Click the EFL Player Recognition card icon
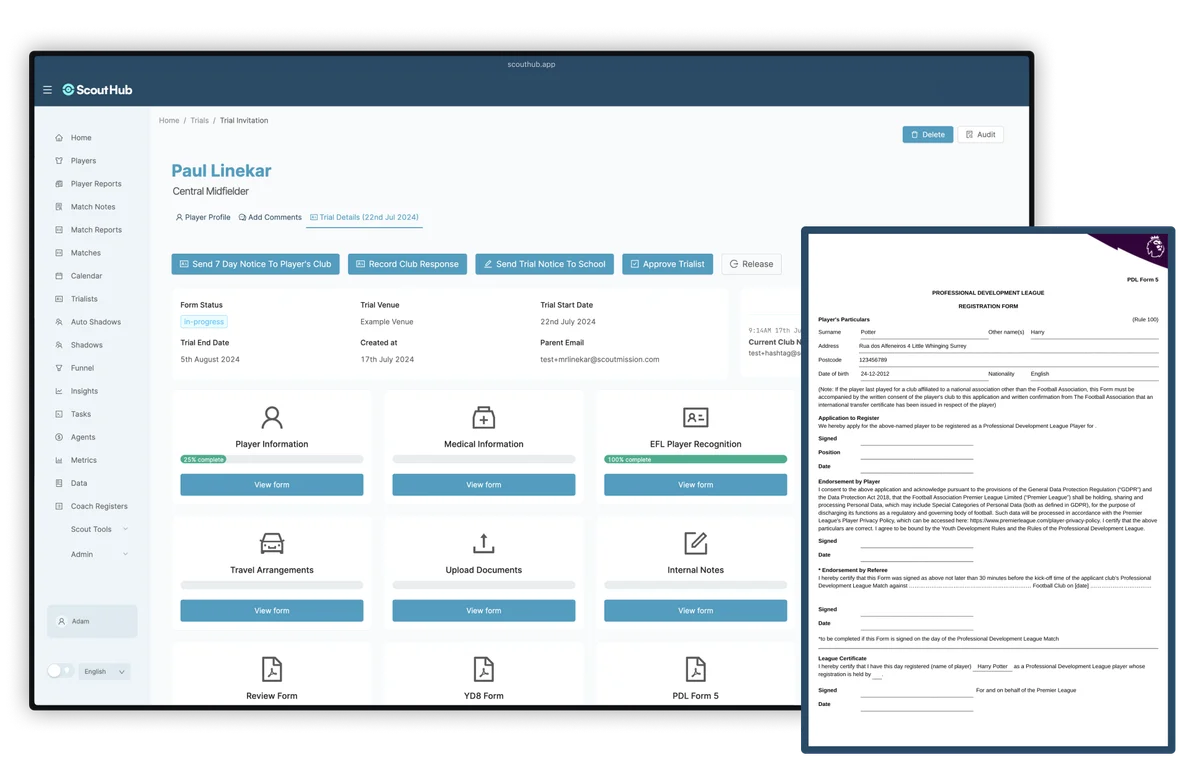Viewport: 1200px width, 784px height. (696, 417)
